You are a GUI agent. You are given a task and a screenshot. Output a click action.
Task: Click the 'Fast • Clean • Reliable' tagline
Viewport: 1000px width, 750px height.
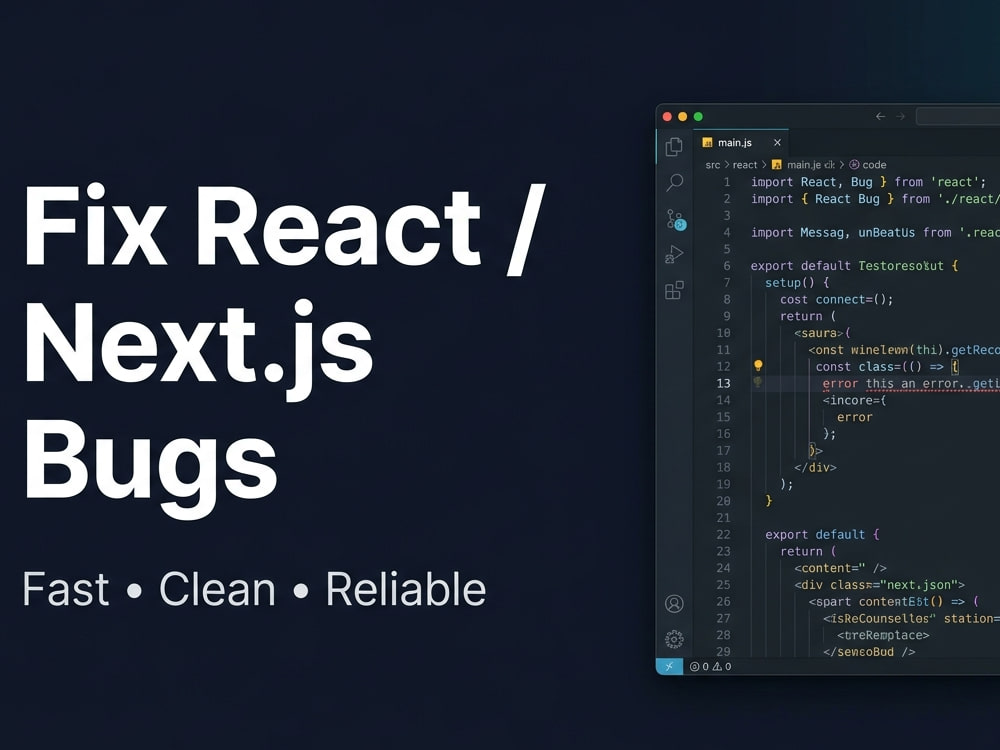point(254,589)
